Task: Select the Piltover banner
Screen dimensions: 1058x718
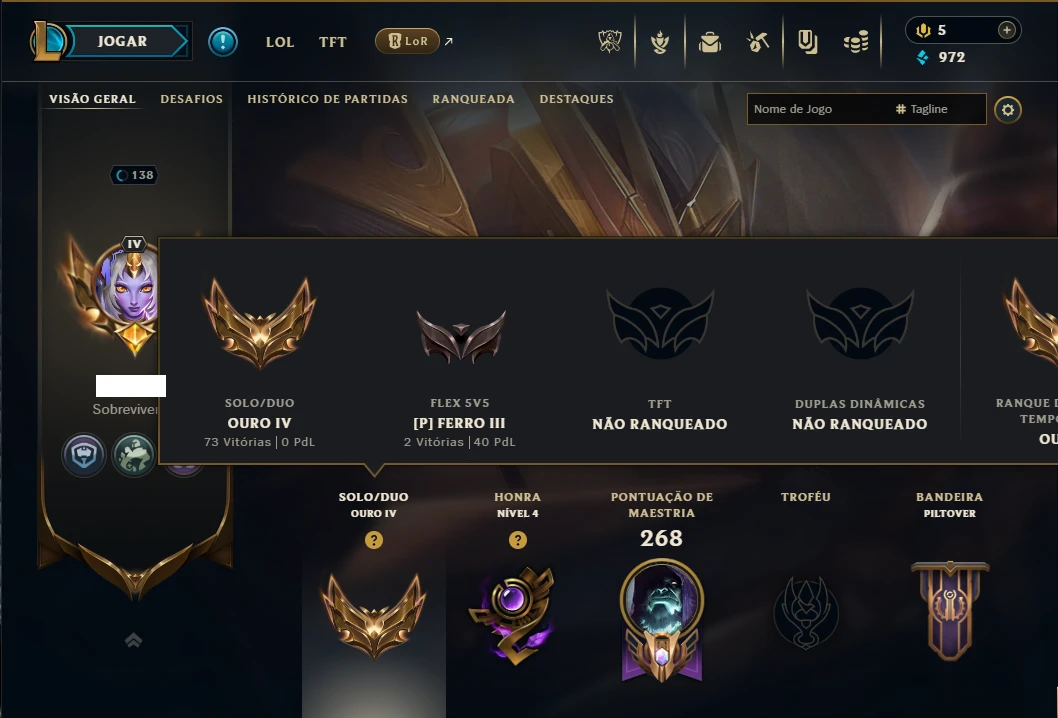Action: [950, 610]
